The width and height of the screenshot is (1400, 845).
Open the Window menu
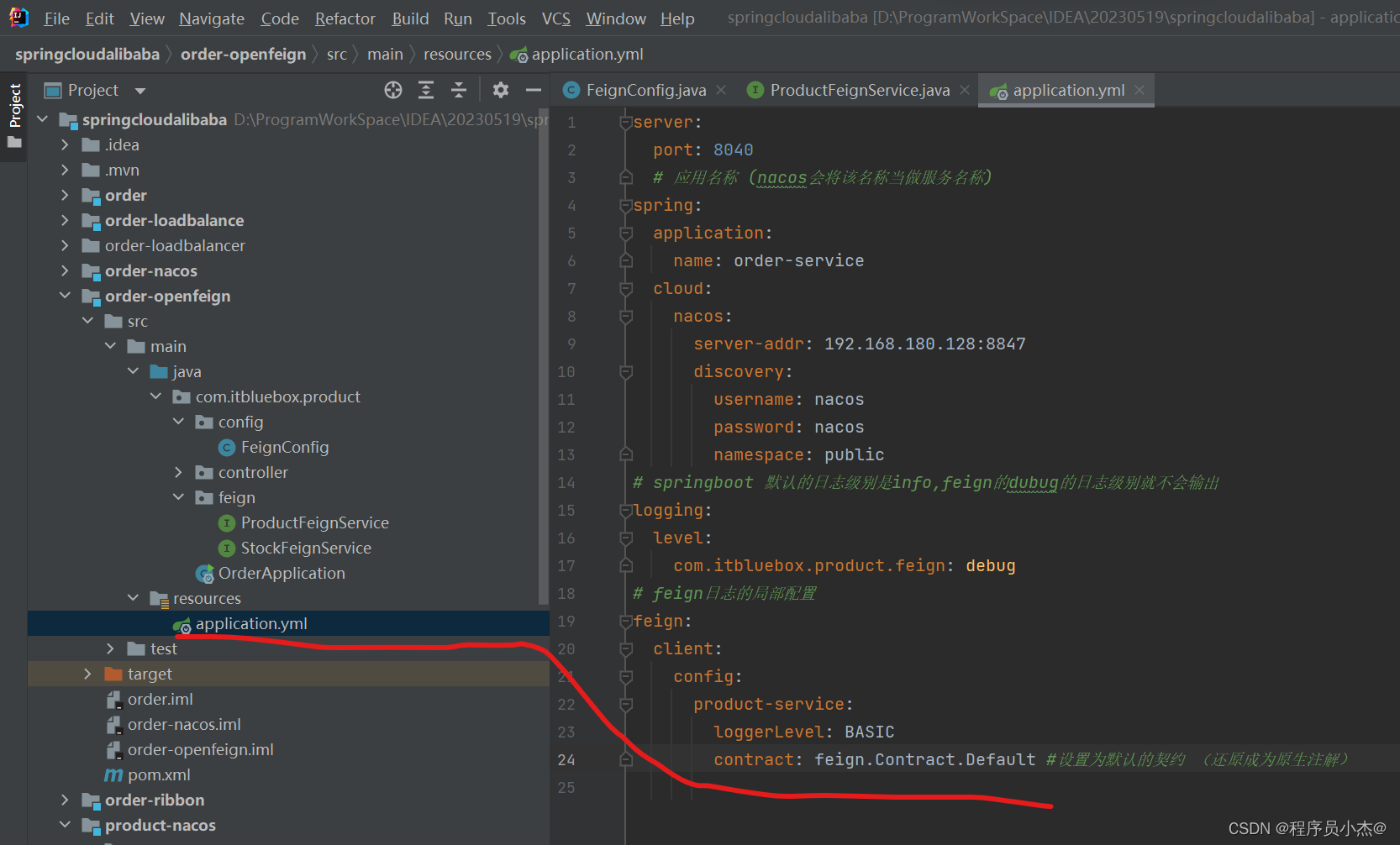[x=616, y=18]
